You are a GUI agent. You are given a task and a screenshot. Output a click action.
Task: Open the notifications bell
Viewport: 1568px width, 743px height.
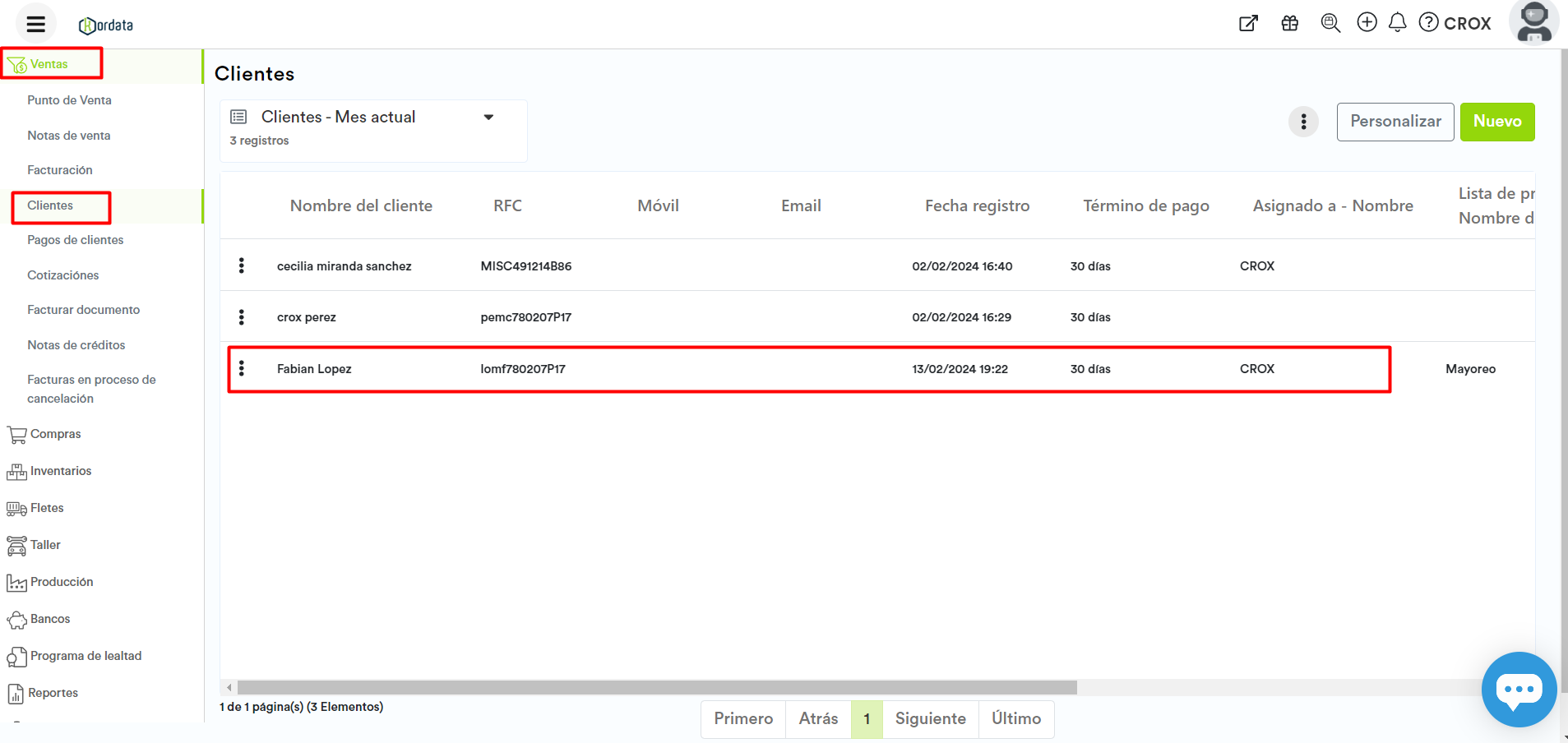click(1397, 22)
